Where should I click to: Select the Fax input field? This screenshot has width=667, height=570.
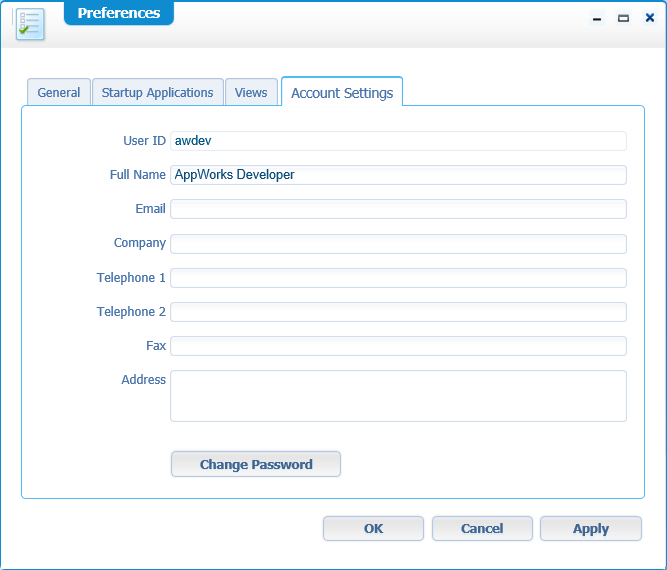tap(398, 346)
